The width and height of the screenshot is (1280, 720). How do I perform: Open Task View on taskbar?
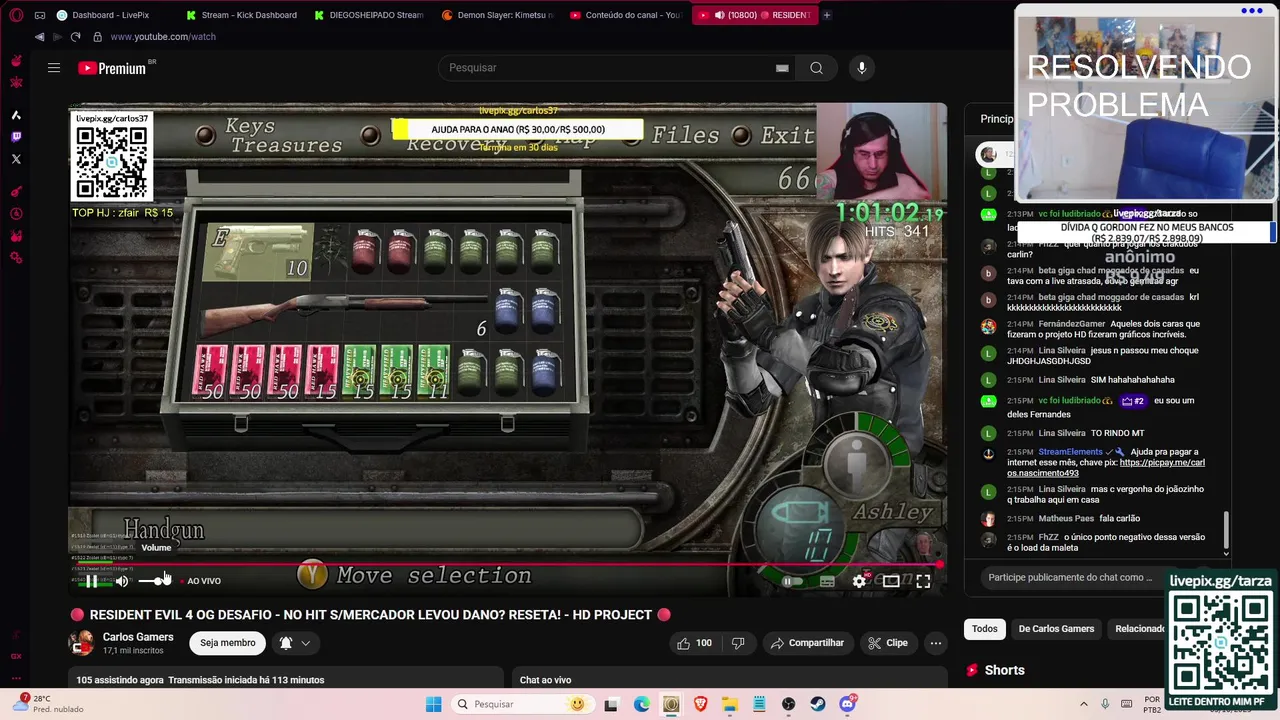coord(611,704)
